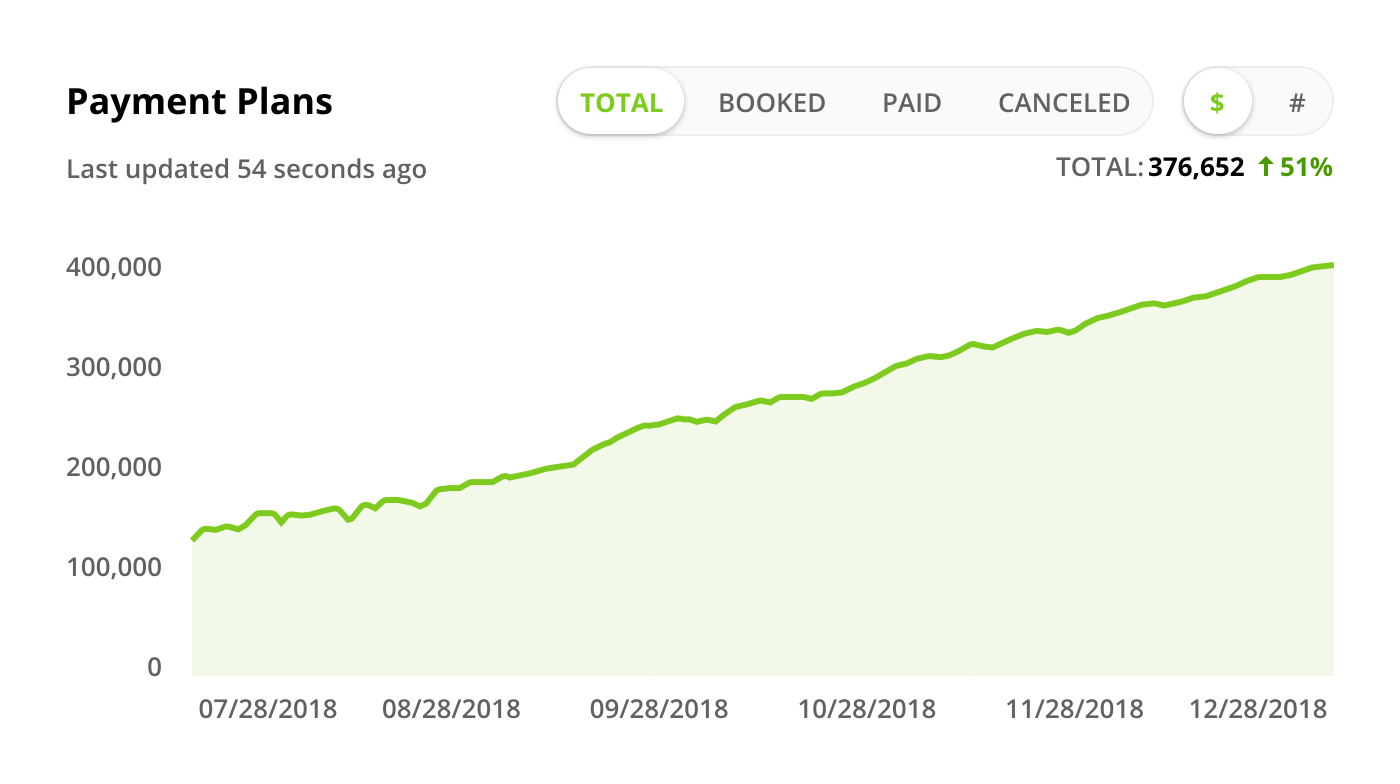Viewport: 1400px width, 784px height.
Task: Select the dollar sign ($) display mode icon
Action: point(1217,101)
